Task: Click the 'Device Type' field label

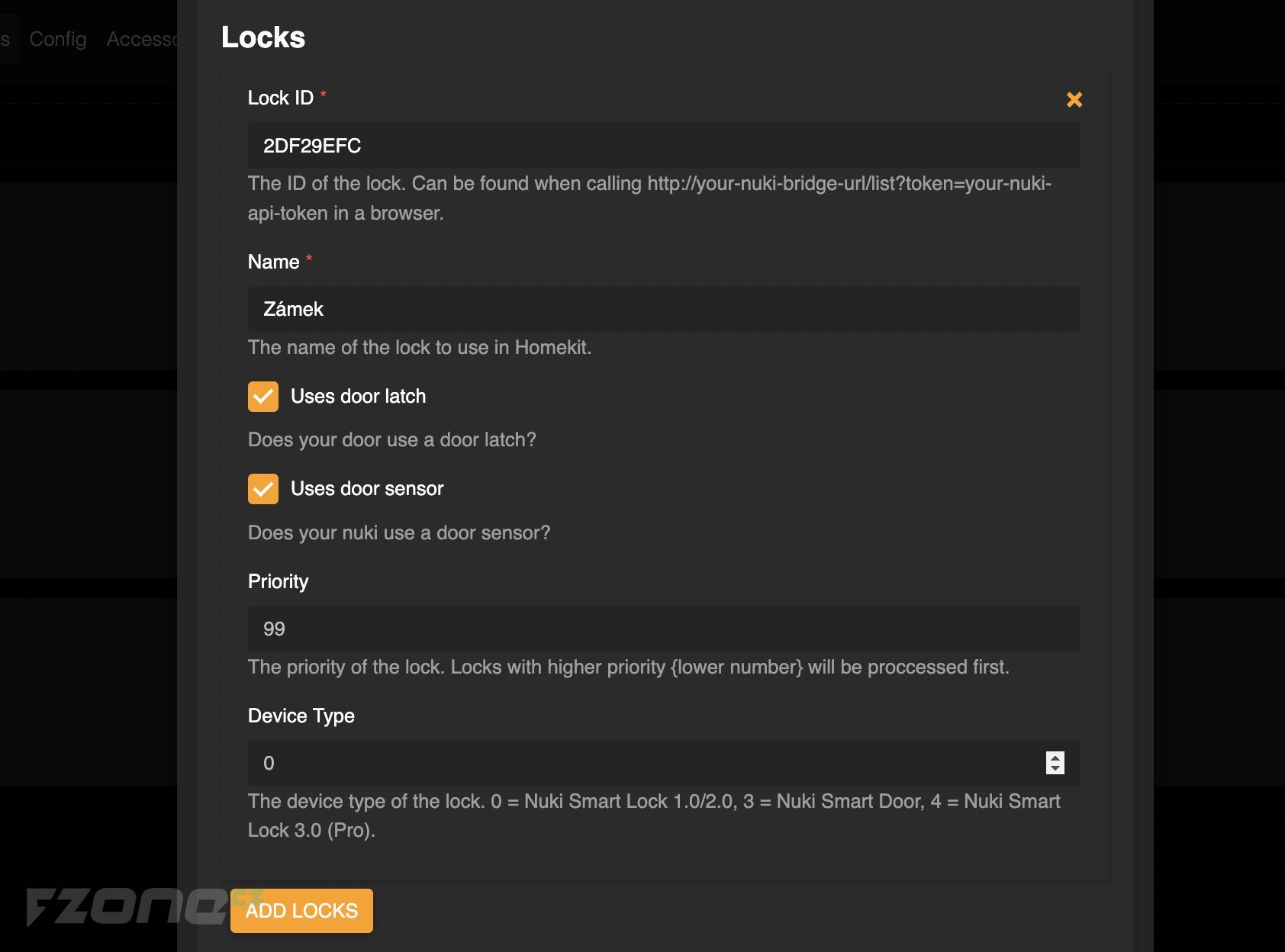Action: point(301,716)
